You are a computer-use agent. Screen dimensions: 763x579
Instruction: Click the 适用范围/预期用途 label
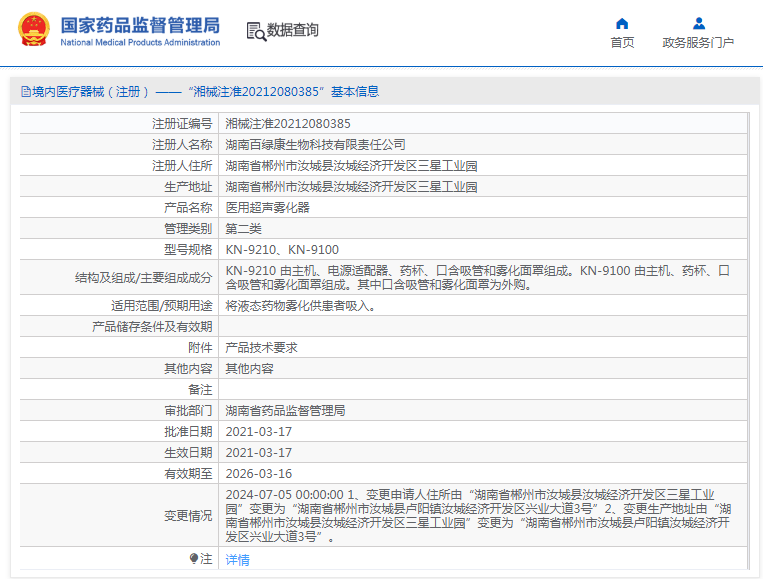(162, 306)
